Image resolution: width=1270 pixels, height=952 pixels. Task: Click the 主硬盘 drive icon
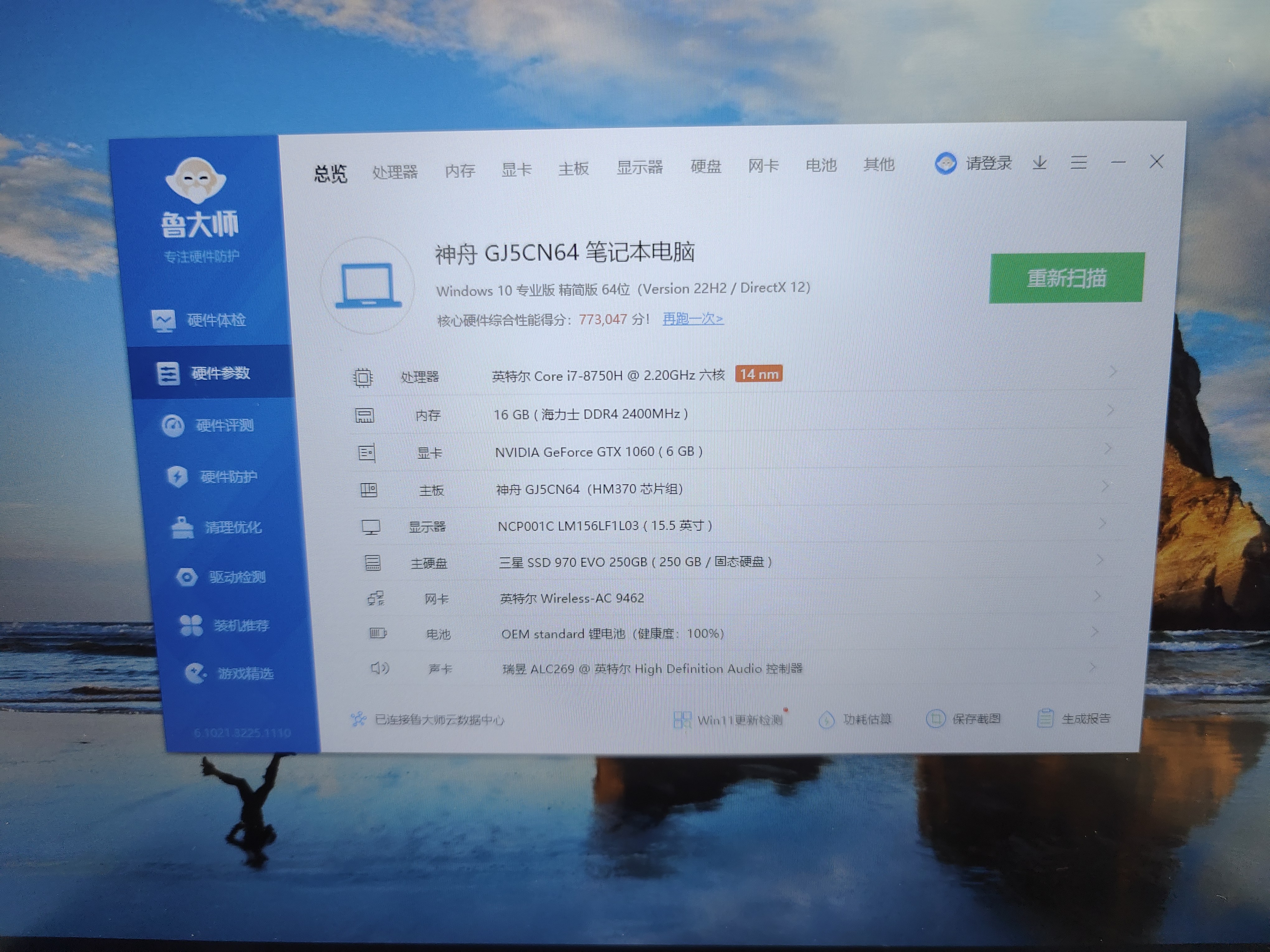click(373, 563)
